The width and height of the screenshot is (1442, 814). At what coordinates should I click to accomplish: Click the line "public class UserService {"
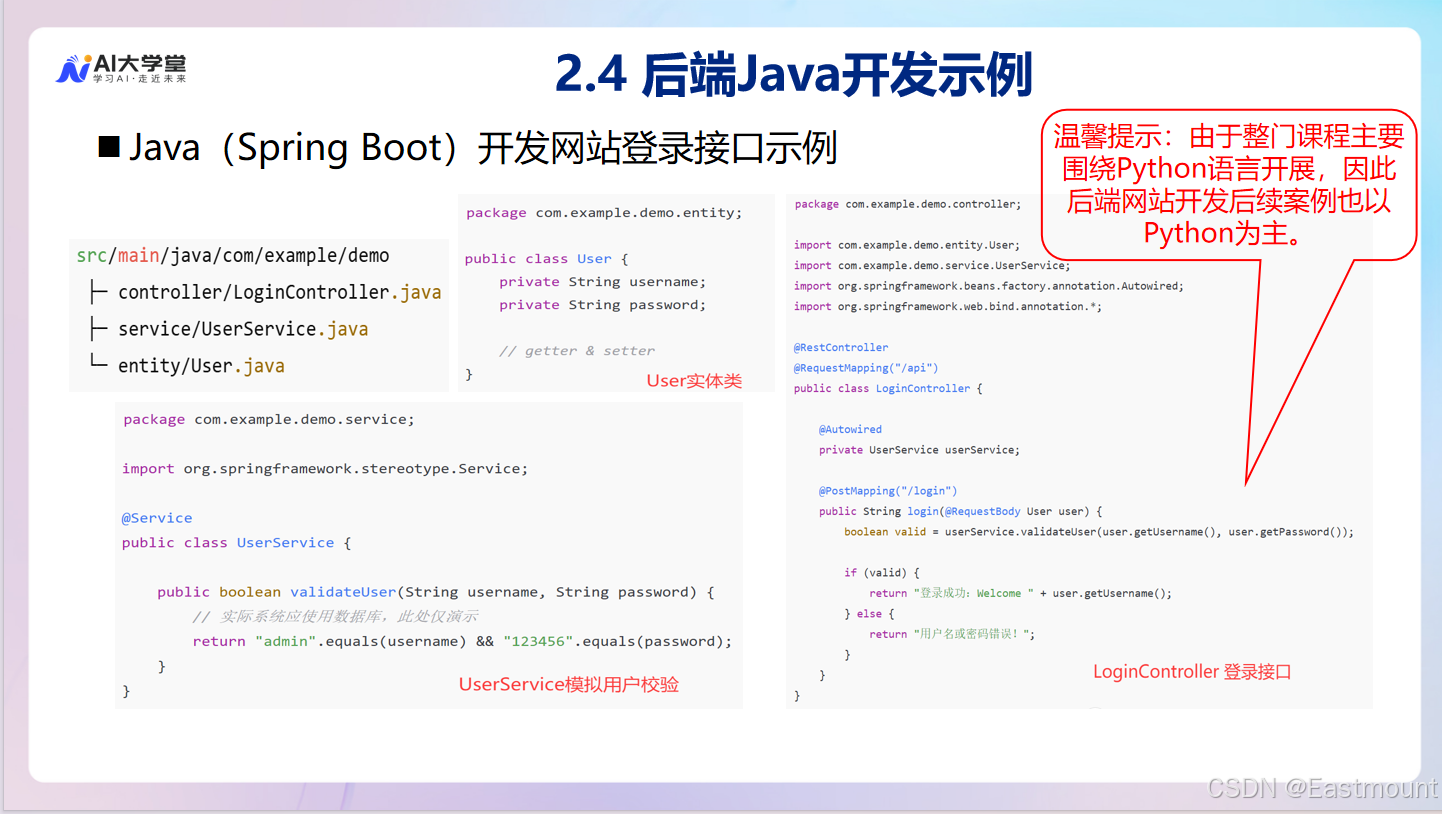(x=237, y=543)
